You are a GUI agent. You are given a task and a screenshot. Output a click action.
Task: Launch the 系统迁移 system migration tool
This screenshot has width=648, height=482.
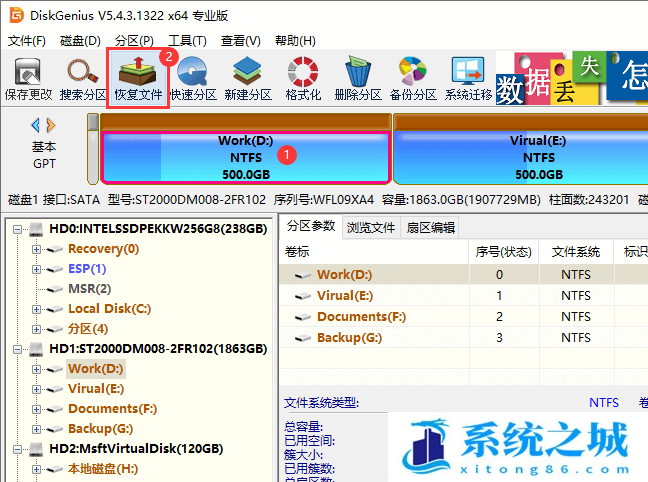coord(468,79)
